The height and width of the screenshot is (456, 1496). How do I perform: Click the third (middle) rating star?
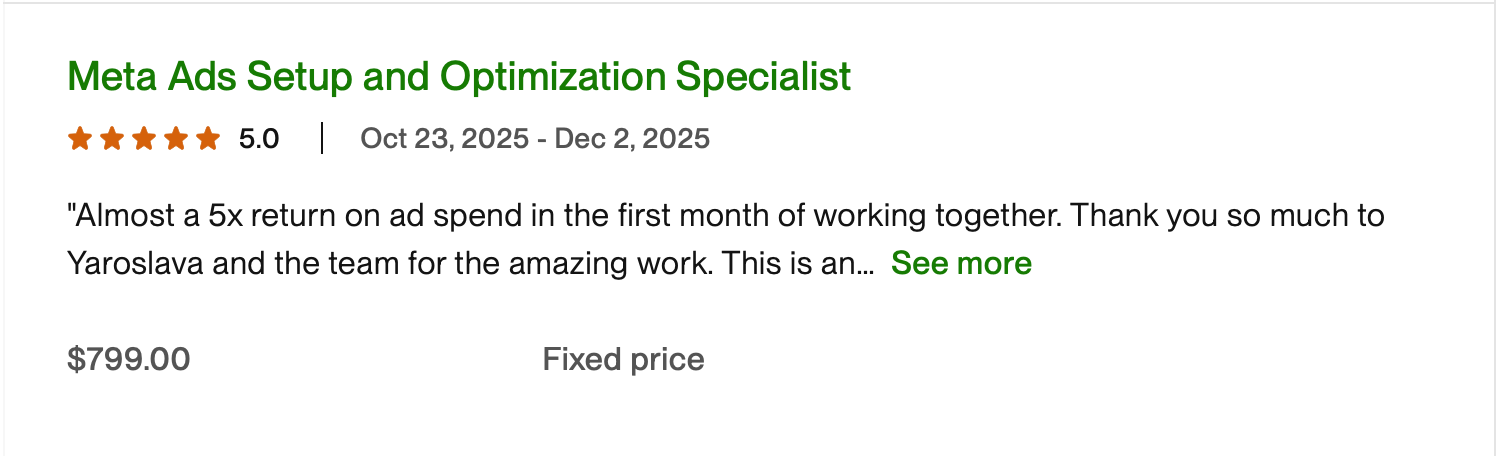[x=144, y=138]
